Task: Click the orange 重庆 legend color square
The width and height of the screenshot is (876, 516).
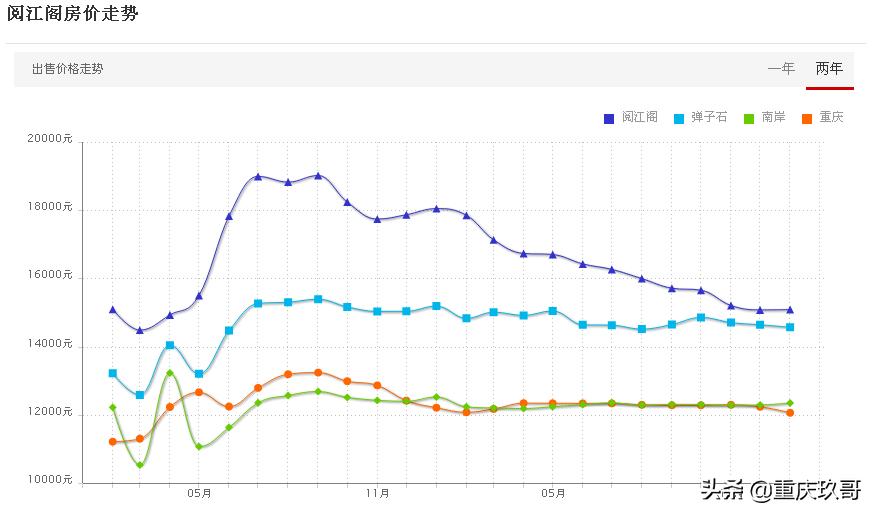Action: click(807, 118)
